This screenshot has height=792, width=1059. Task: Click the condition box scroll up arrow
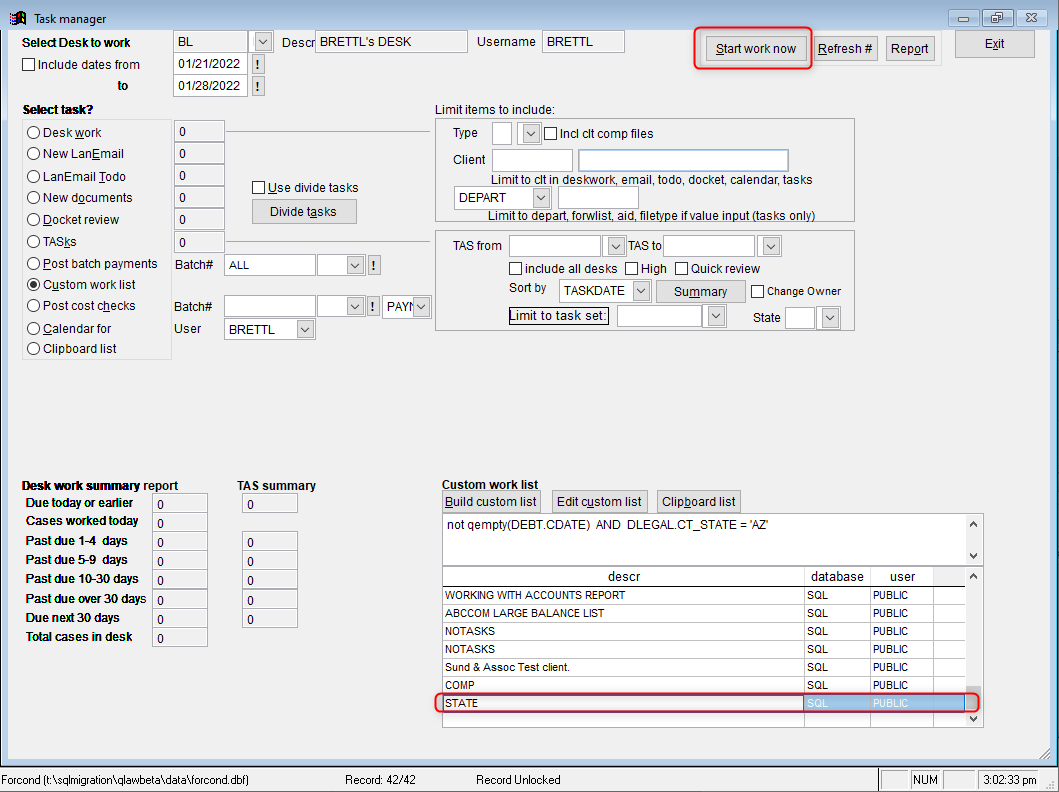(x=973, y=524)
